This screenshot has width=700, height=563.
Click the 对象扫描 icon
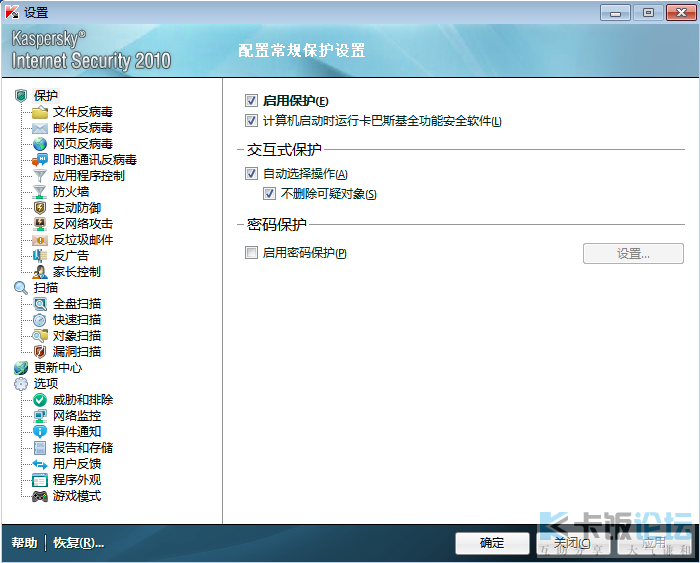tap(40, 336)
